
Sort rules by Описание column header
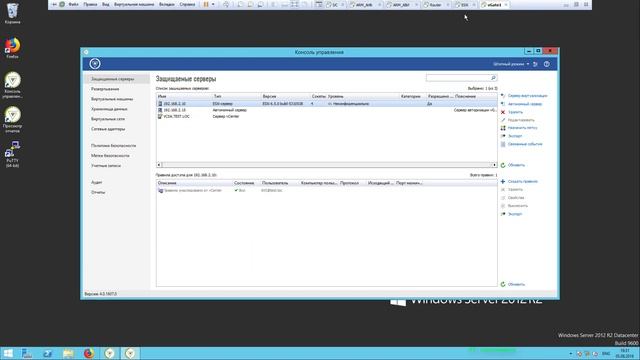(x=195, y=183)
